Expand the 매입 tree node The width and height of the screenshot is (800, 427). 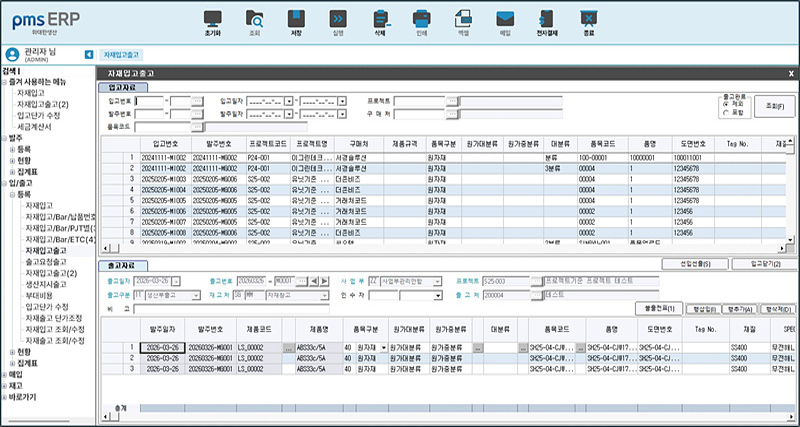5,374
